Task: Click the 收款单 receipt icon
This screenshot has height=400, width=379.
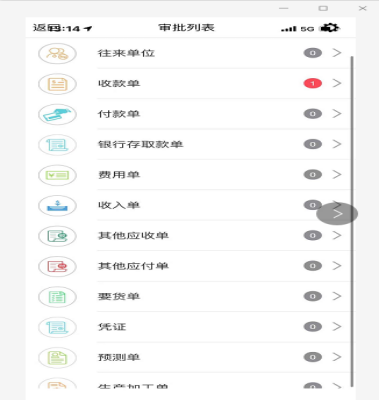Action: (57, 84)
